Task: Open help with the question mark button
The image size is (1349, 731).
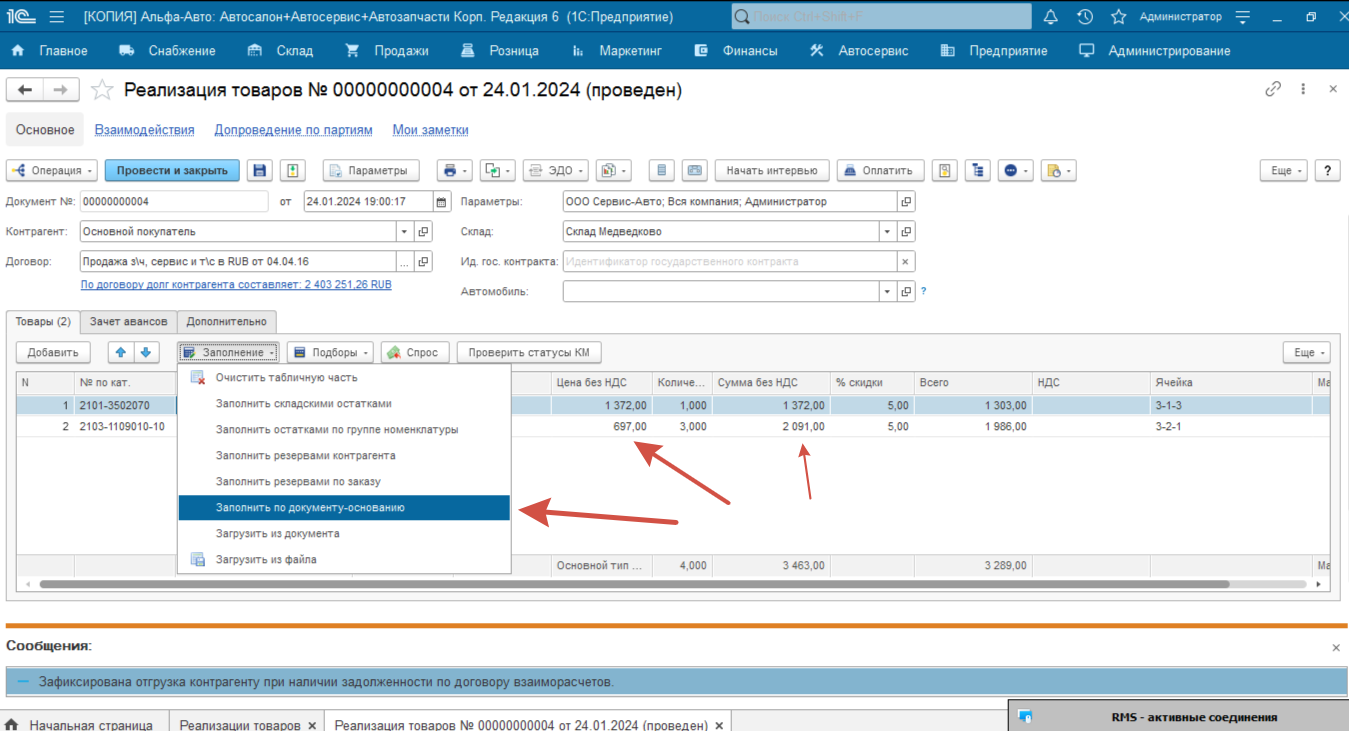Action: [1327, 171]
